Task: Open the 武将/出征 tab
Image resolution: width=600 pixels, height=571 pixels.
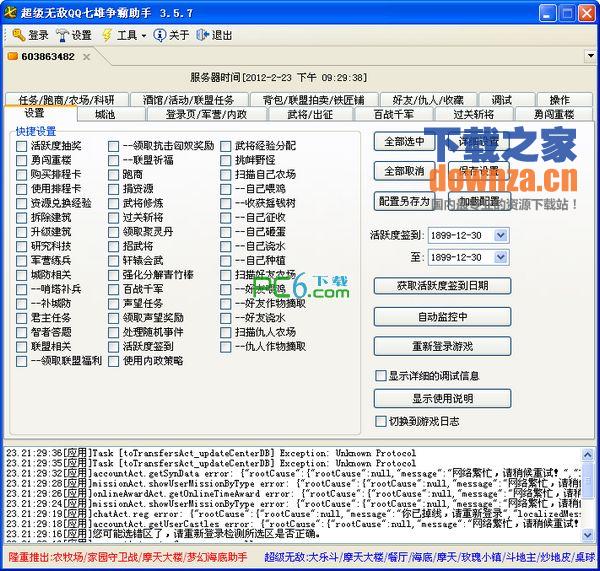Action: point(311,114)
